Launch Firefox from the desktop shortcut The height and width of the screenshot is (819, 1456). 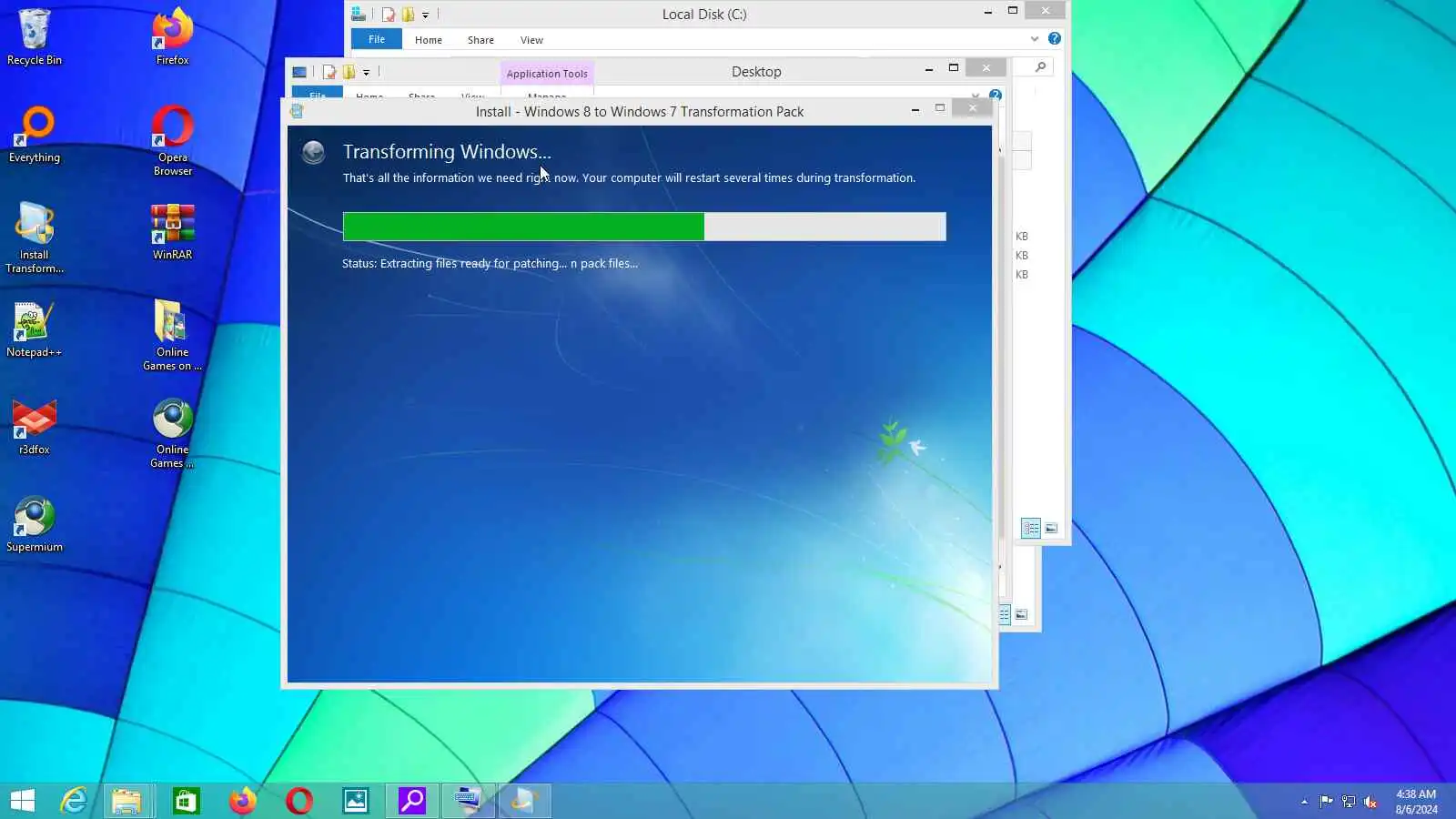tap(172, 36)
